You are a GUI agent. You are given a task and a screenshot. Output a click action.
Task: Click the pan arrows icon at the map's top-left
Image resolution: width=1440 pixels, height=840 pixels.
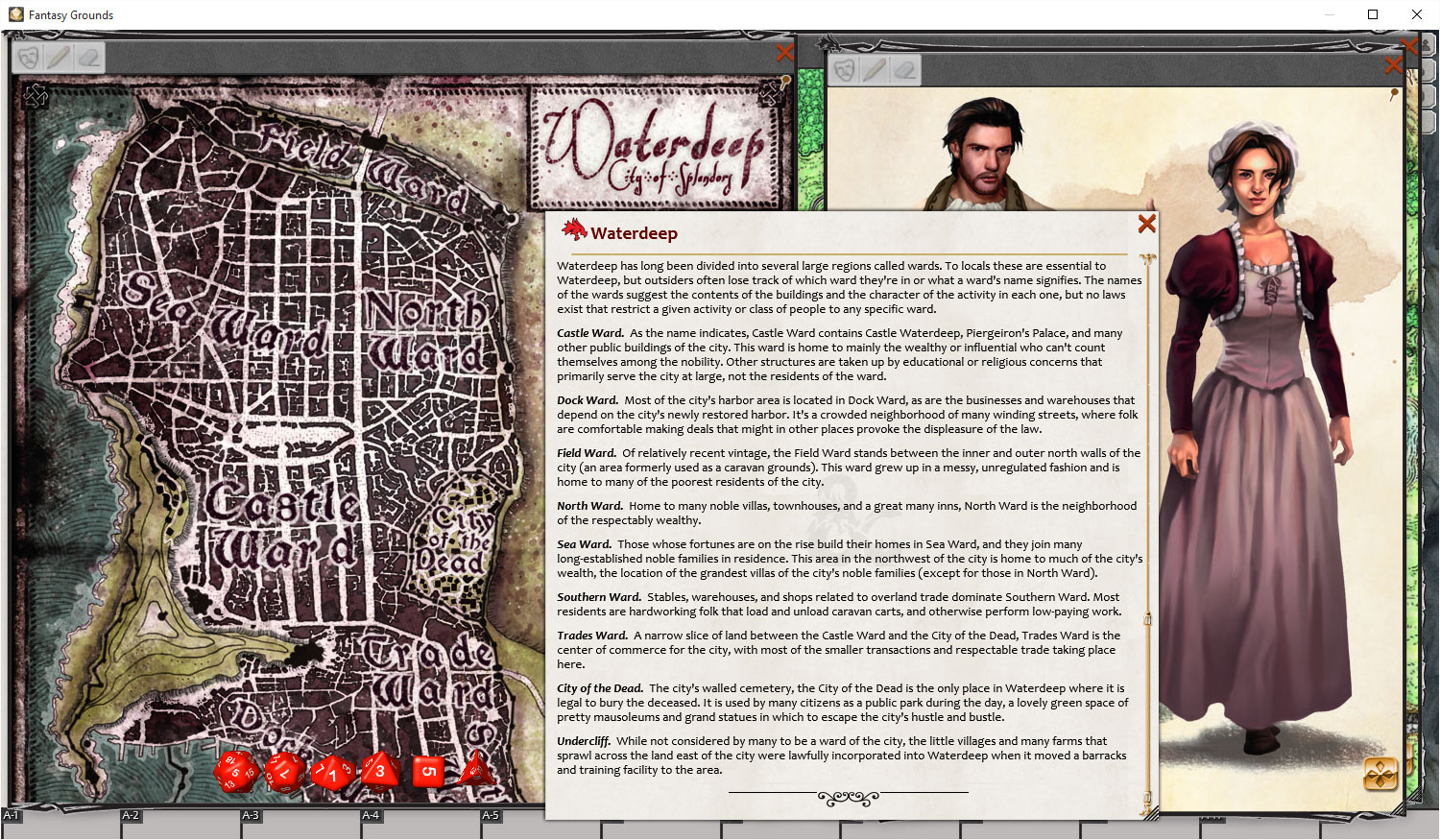click(34, 96)
